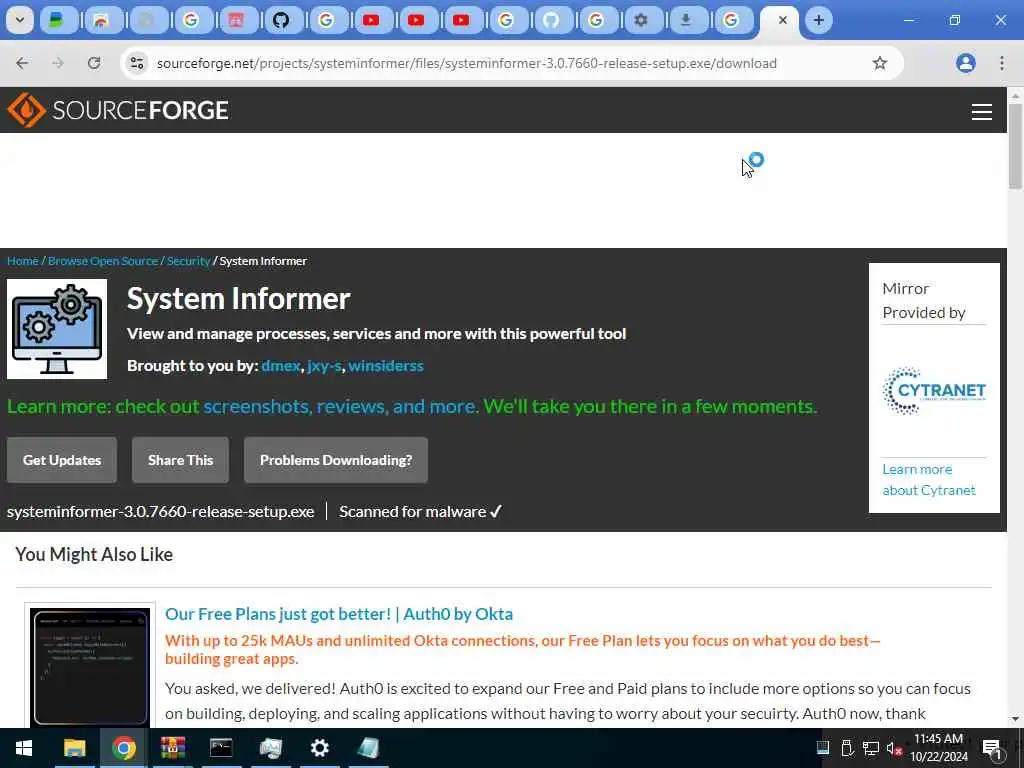
Task: Go back to the previous page
Action: point(22,63)
